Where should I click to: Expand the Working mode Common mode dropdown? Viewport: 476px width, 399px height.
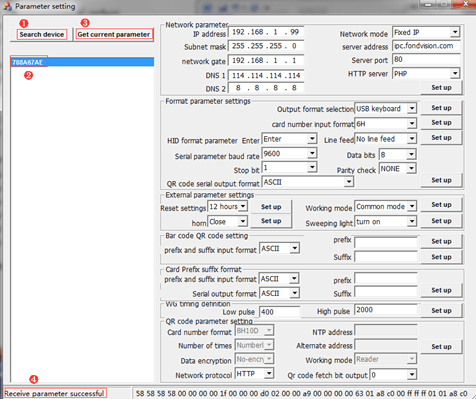[385, 207]
